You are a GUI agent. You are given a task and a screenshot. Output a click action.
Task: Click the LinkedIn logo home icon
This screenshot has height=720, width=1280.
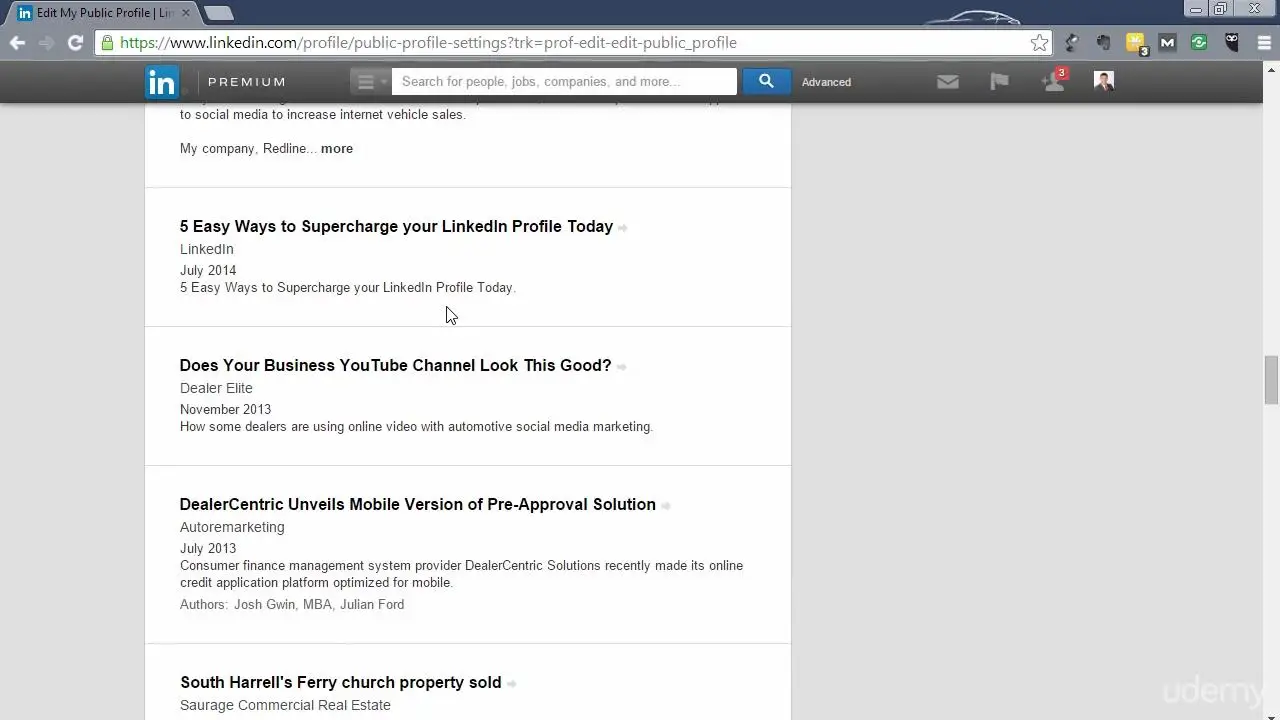click(x=162, y=82)
